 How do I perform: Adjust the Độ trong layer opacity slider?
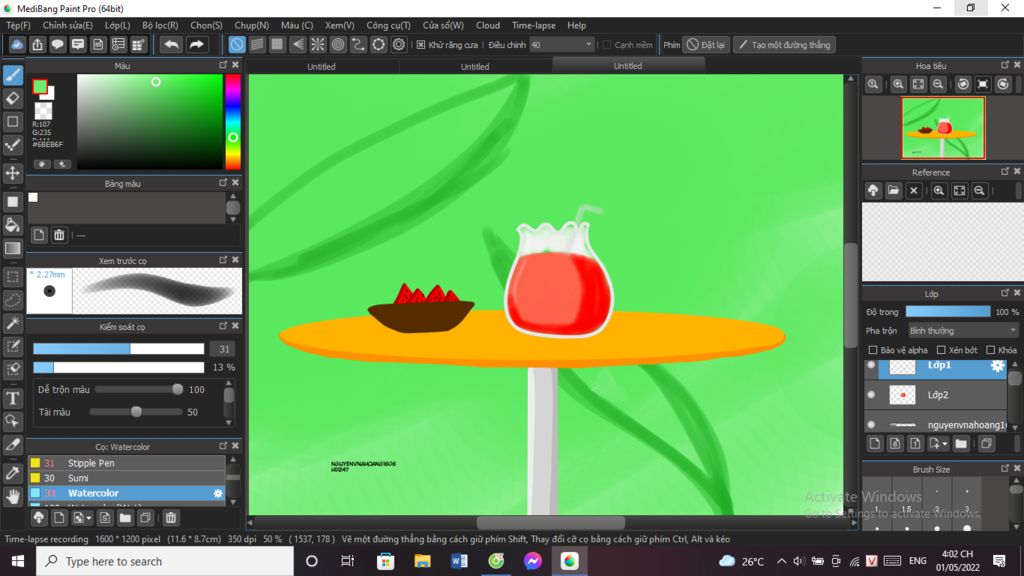click(948, 312)
